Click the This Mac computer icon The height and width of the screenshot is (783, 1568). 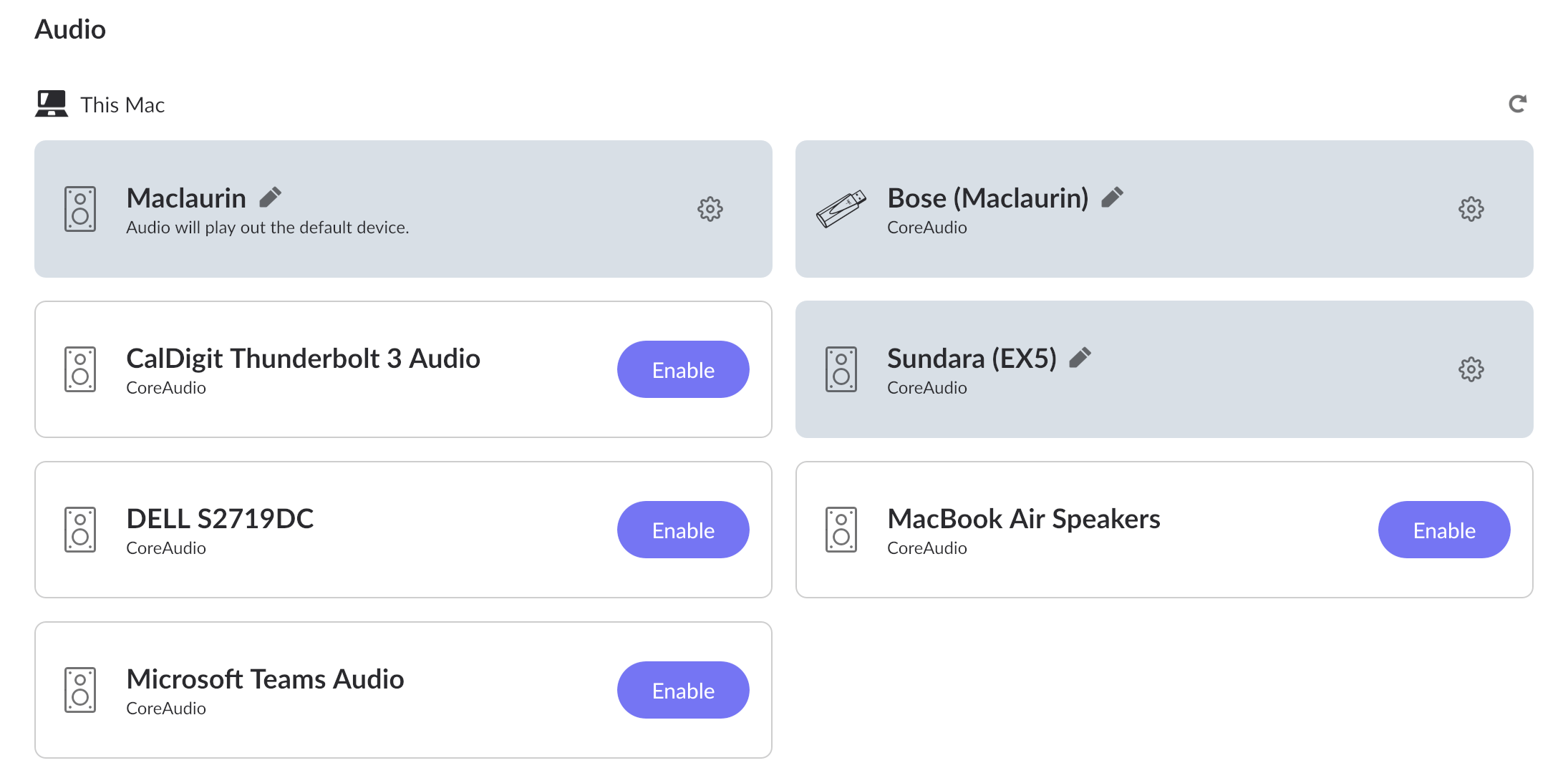pos(52,104)
